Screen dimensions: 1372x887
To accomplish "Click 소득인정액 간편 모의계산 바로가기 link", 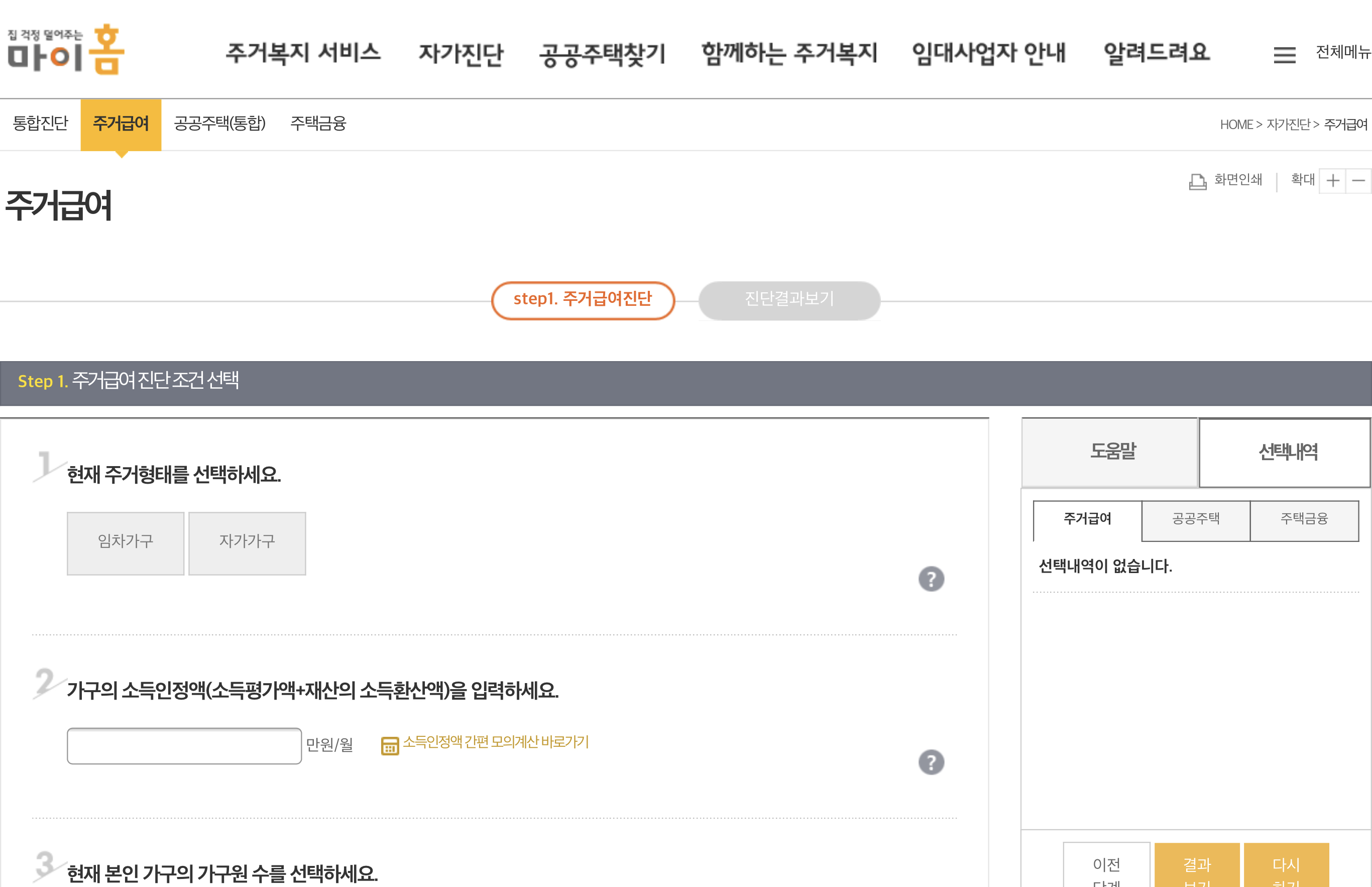I will coord(495,742).
